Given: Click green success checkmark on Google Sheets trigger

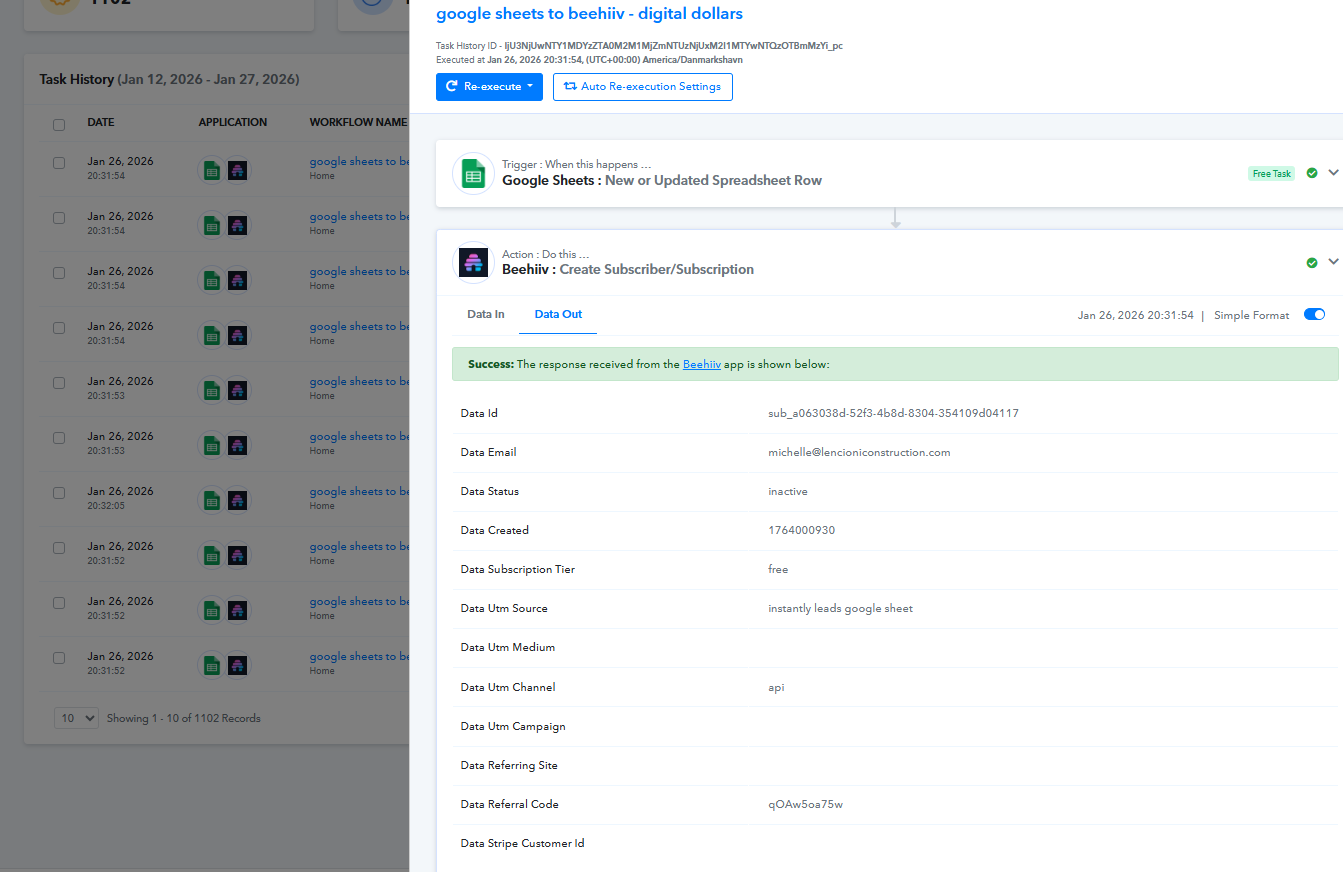Looking at the screenshot, I should pyautogui.click(x=1312, y=173).
